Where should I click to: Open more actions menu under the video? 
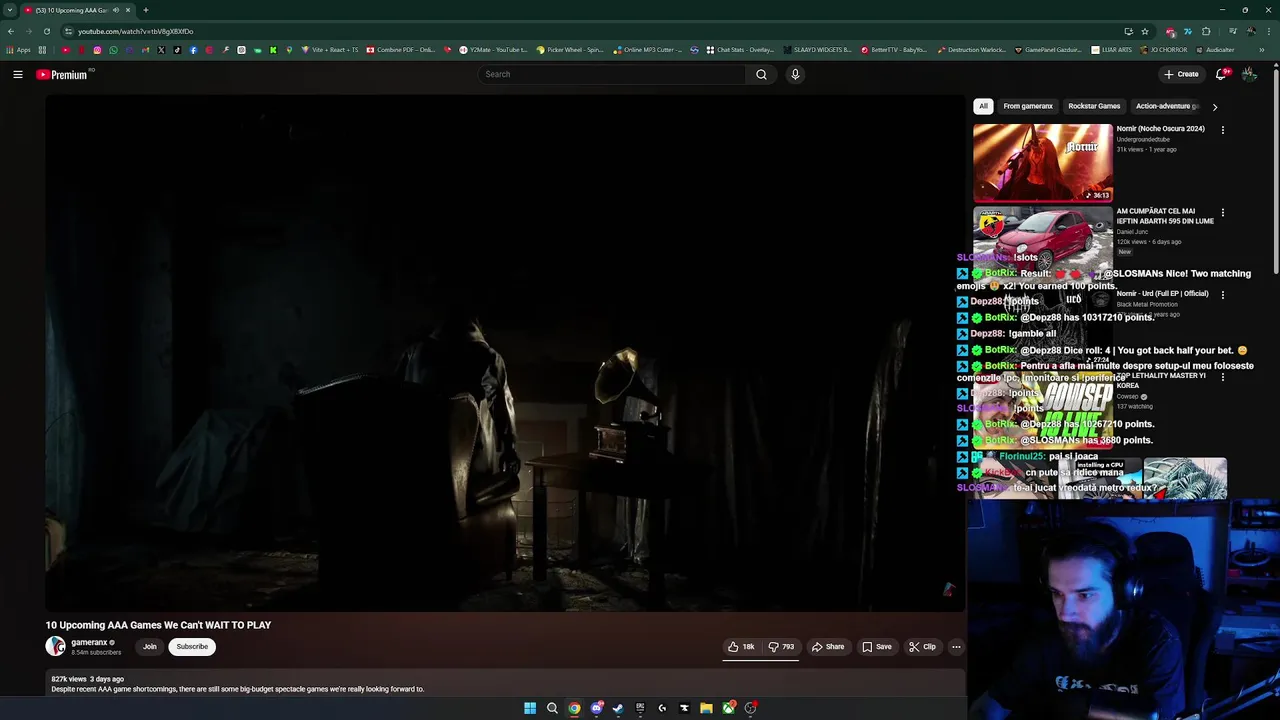pos(956,647)
